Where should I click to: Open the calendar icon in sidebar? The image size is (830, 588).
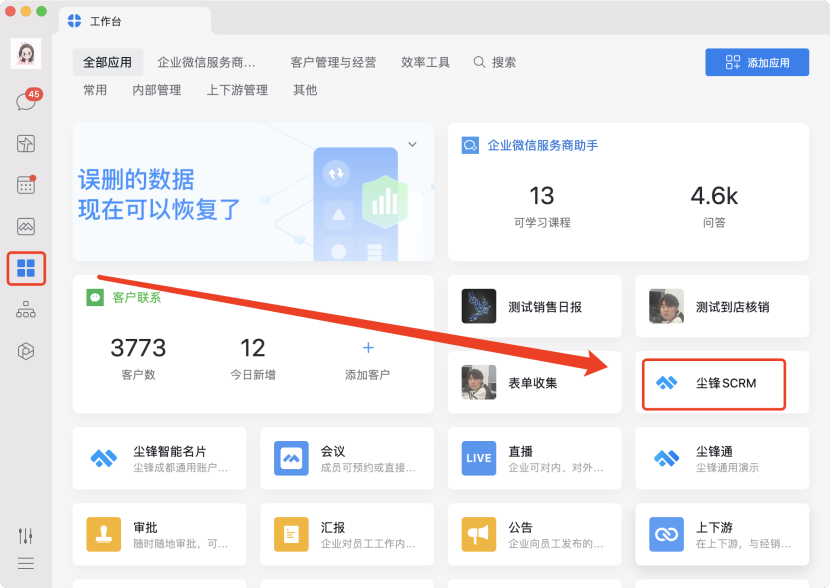tap(26, 185)
